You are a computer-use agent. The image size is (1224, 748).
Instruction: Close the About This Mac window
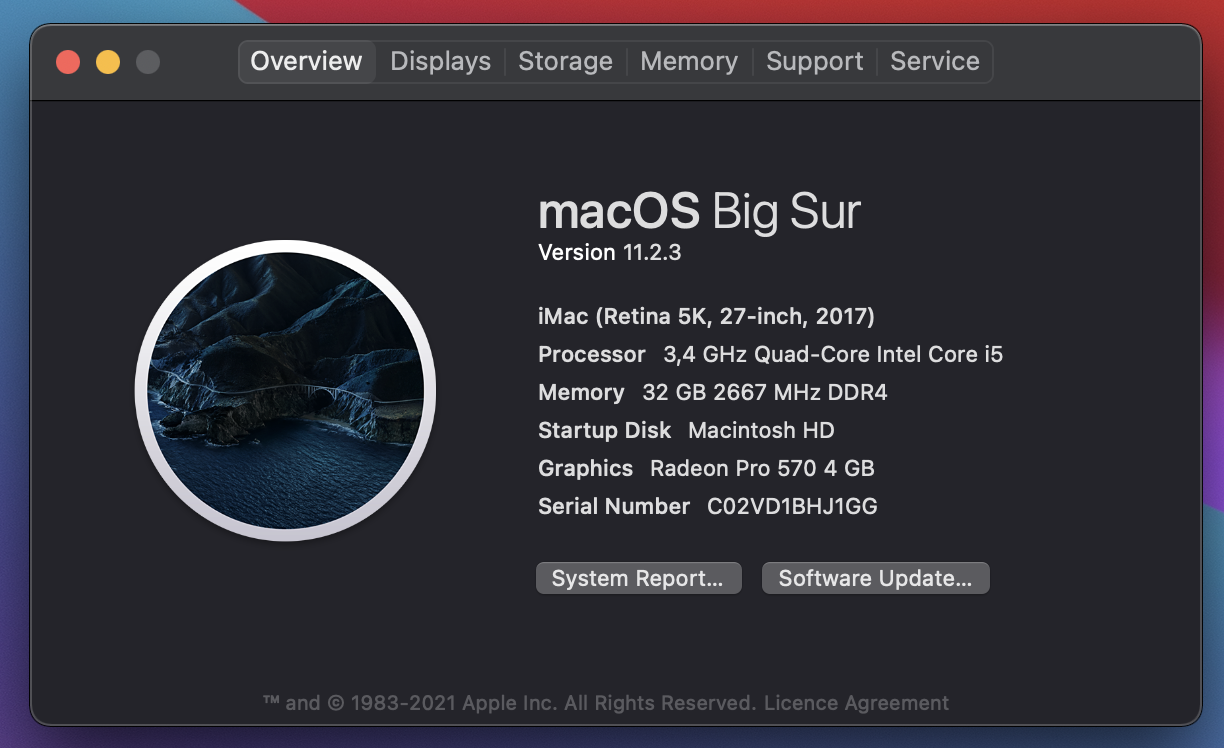(68, 62)
